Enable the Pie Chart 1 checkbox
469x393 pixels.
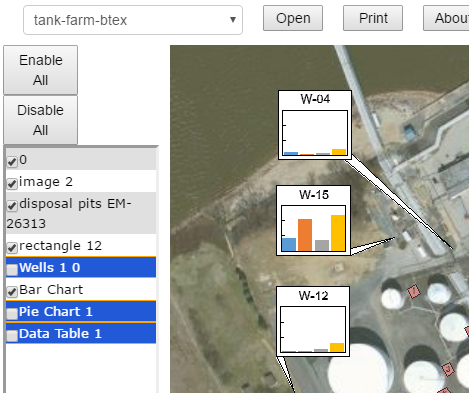(12, 314)
